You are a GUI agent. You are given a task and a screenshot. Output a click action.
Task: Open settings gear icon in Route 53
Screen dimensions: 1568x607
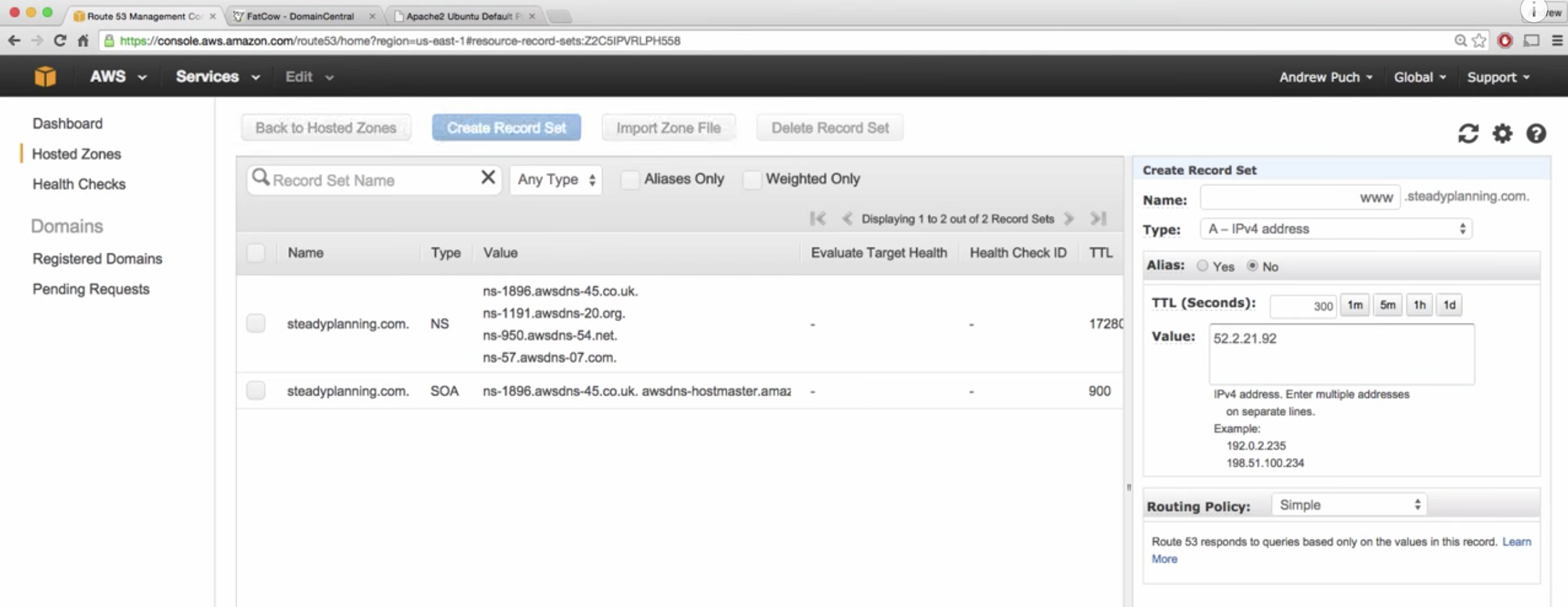click(1502, 133)
